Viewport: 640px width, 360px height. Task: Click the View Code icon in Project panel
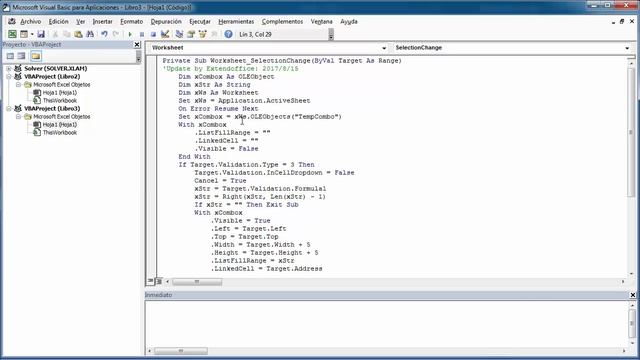pos(10,56)
